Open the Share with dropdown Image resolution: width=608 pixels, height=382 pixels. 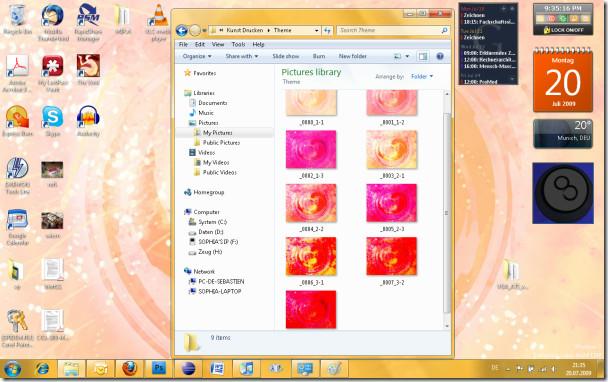242,56
